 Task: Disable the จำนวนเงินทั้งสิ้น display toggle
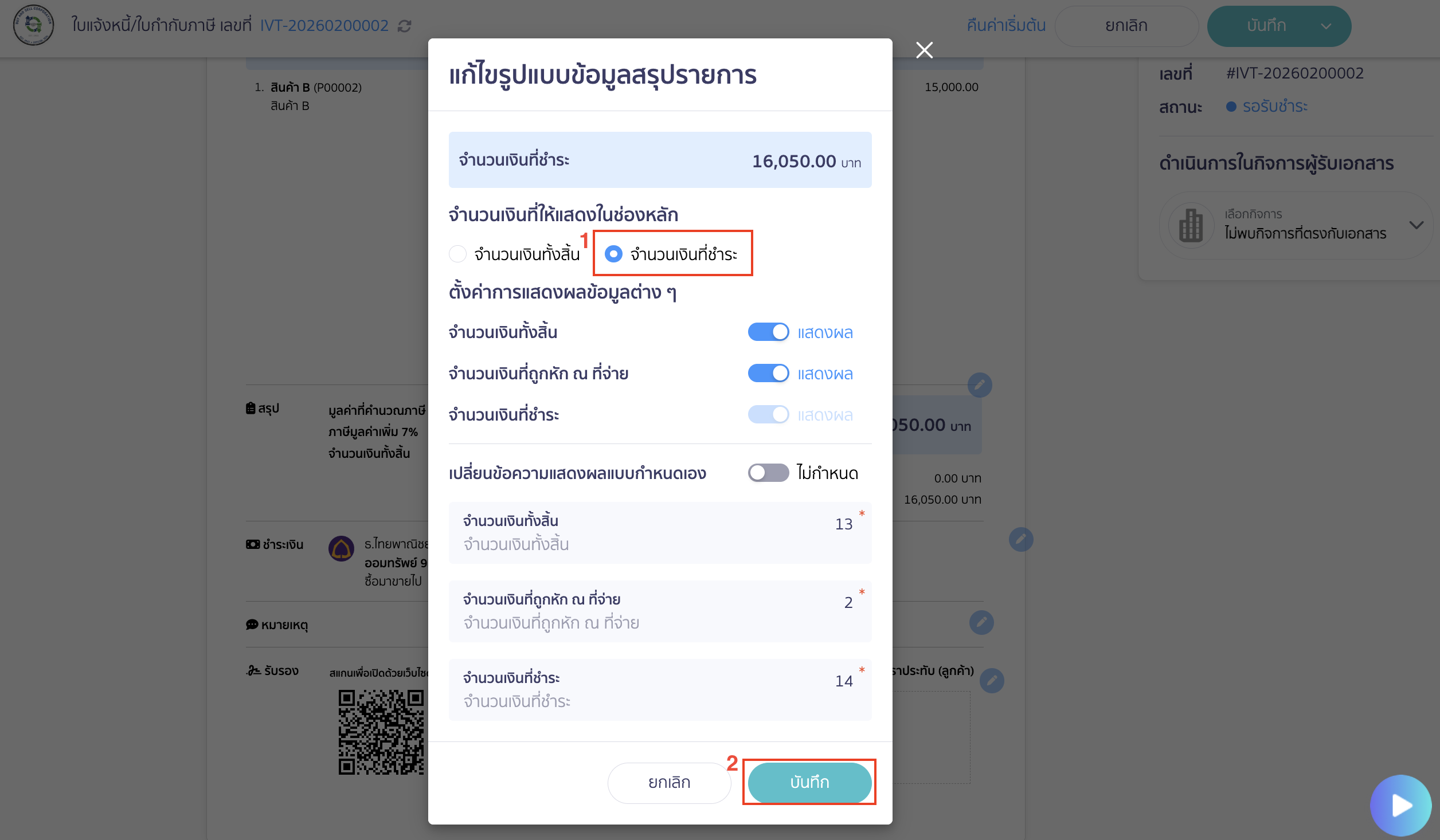point(769,332)
